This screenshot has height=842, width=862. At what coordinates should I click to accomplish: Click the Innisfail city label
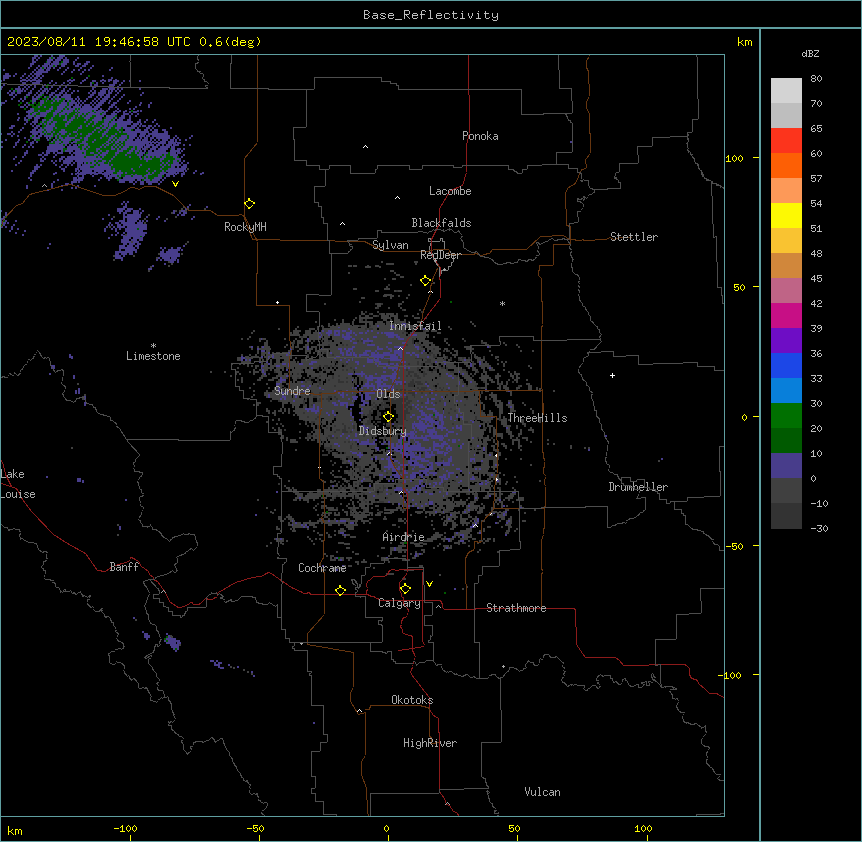pos(415,326)
